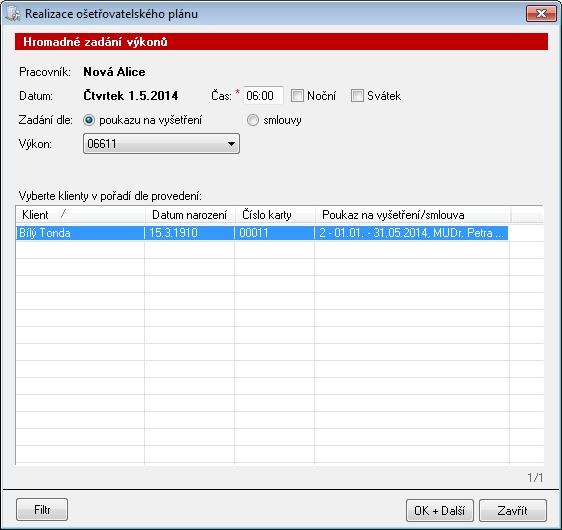Click the card number 00011 cell

pos(275,233)
